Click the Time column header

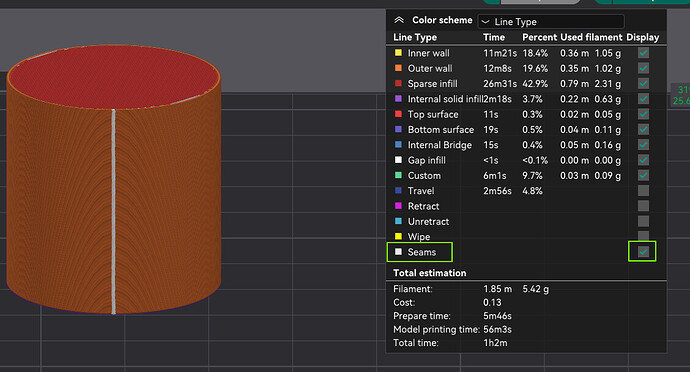pos(494,37)
